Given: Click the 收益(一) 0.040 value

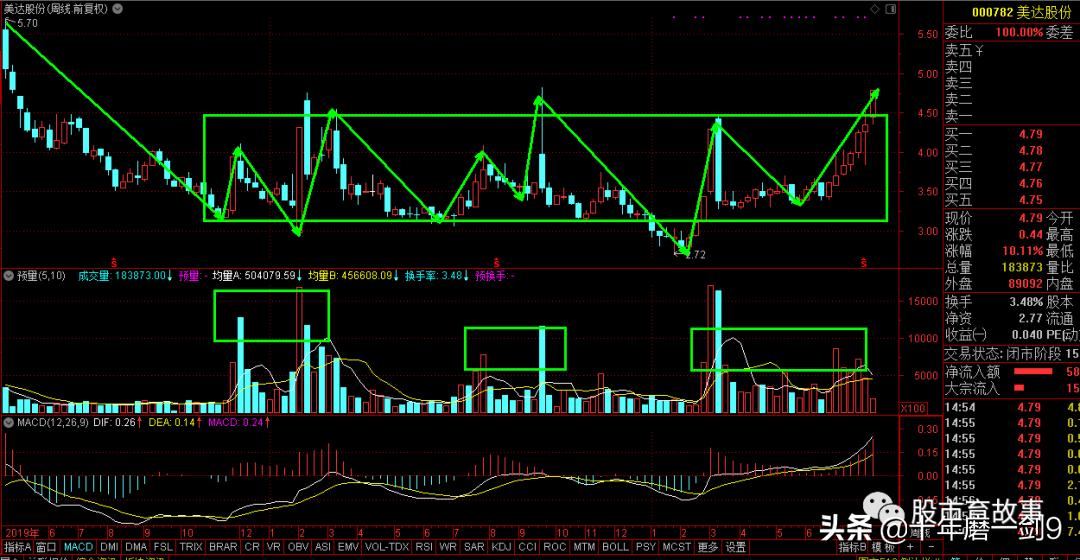Looking at the screenshot, I should tap(1028, 335).
